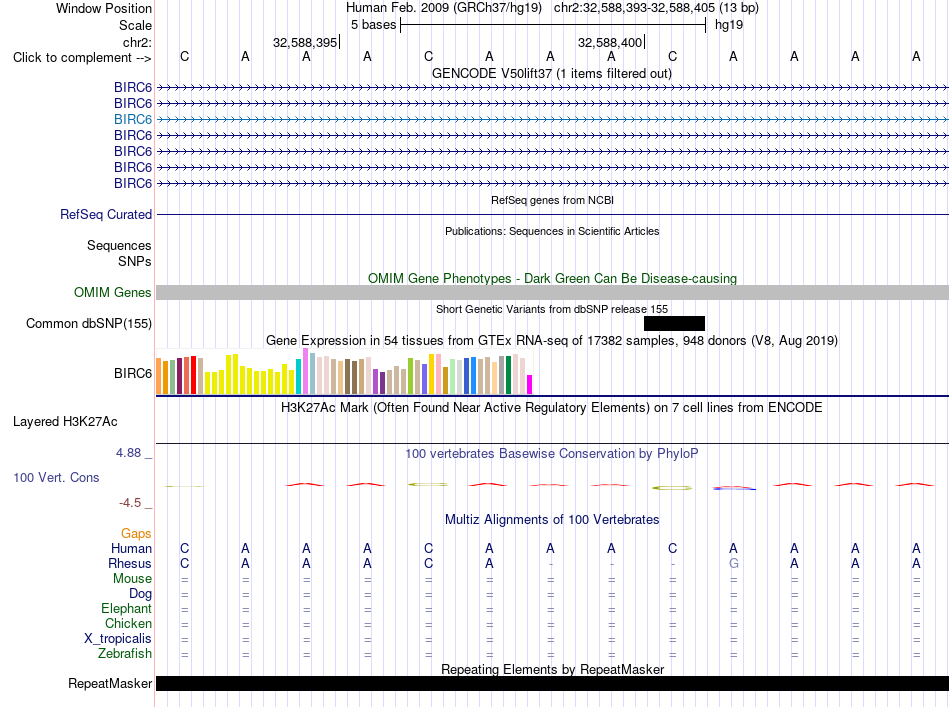Click the 32,588,400 position marker

[x=610, y=42]
